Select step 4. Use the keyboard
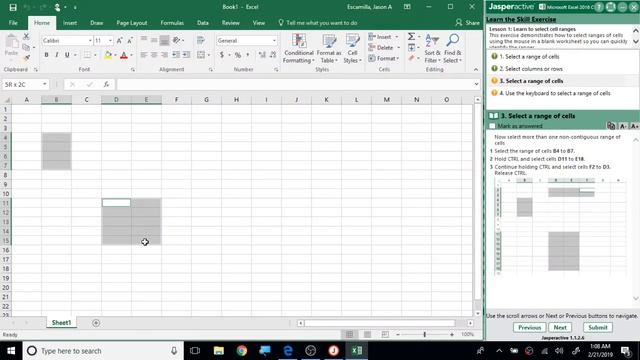This screenshot has width=640, height=360. (x=554, y=93)
